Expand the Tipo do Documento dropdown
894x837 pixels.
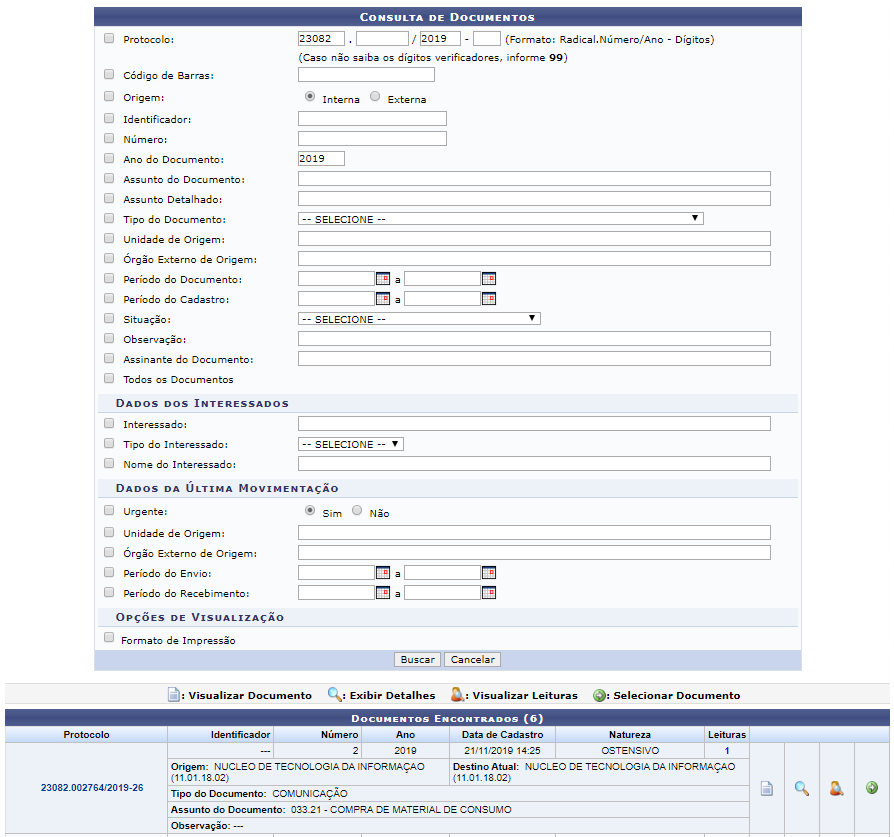pyautogui.click(x=500, y=219)
